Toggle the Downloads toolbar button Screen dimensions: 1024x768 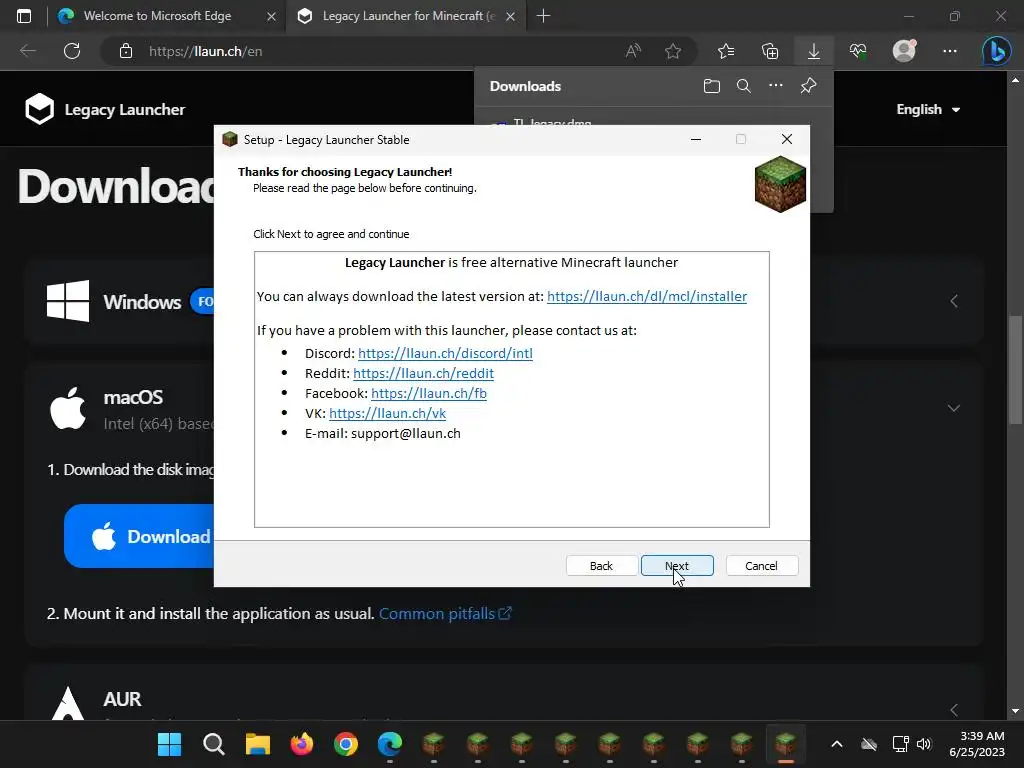814,51
